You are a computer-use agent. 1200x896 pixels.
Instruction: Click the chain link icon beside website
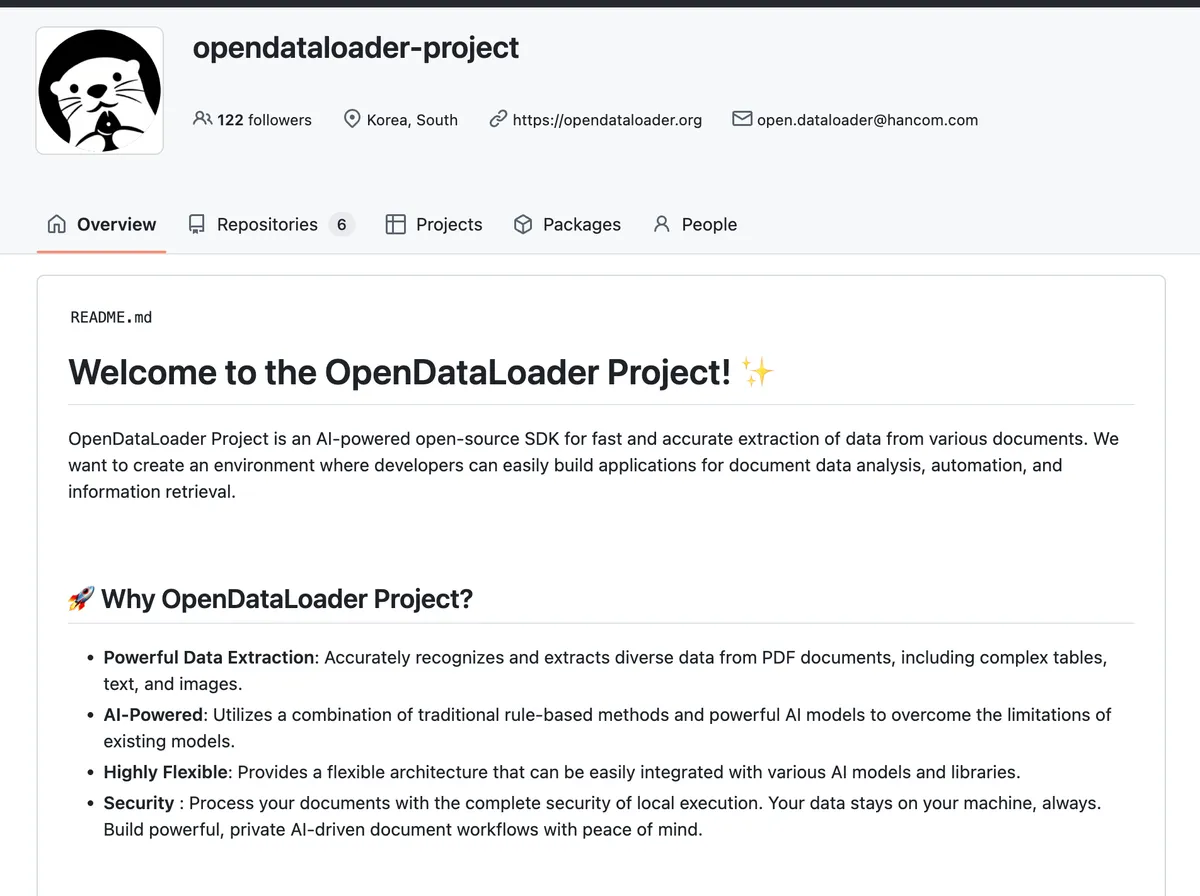click(x=498, y=119)
